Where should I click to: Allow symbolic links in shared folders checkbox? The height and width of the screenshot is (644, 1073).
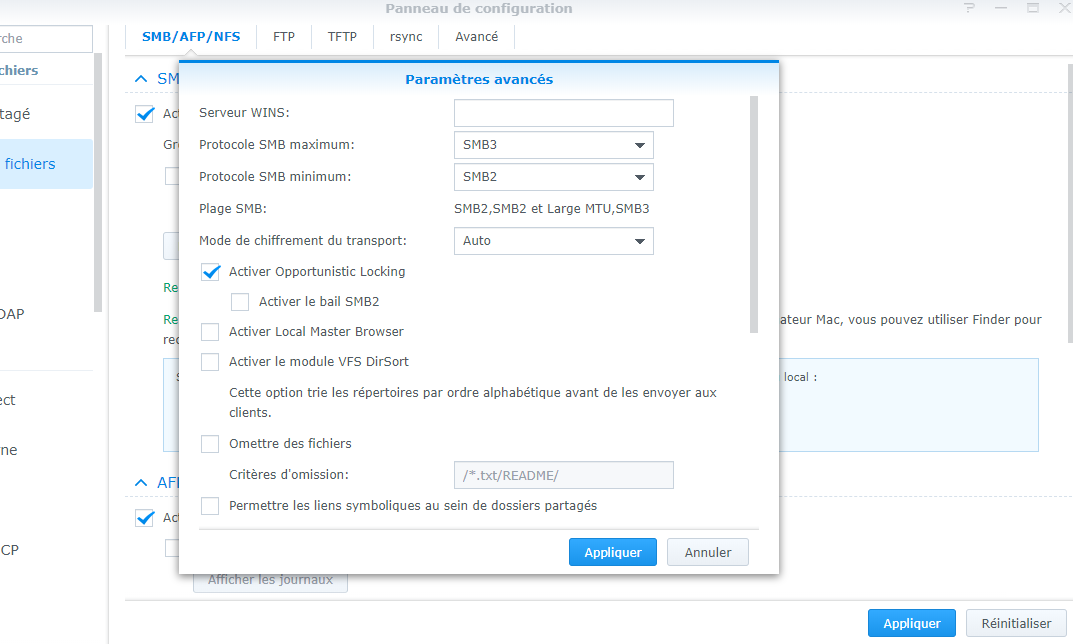[210, 506]
